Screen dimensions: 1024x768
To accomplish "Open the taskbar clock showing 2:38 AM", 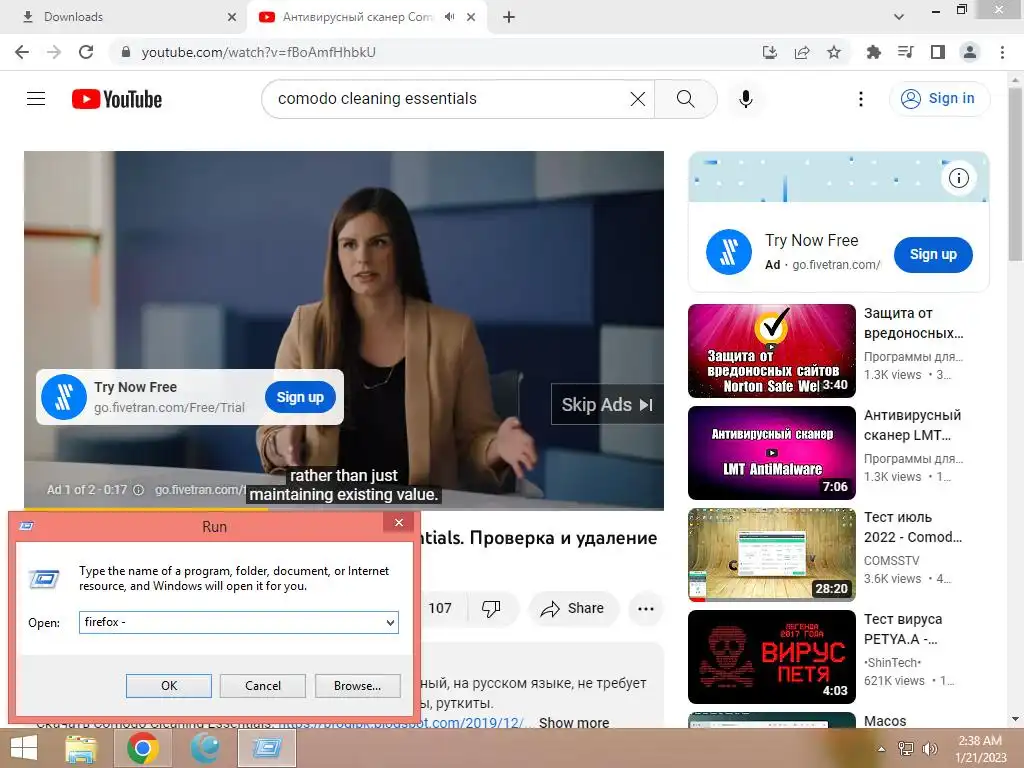I will [x=980, y=749].
